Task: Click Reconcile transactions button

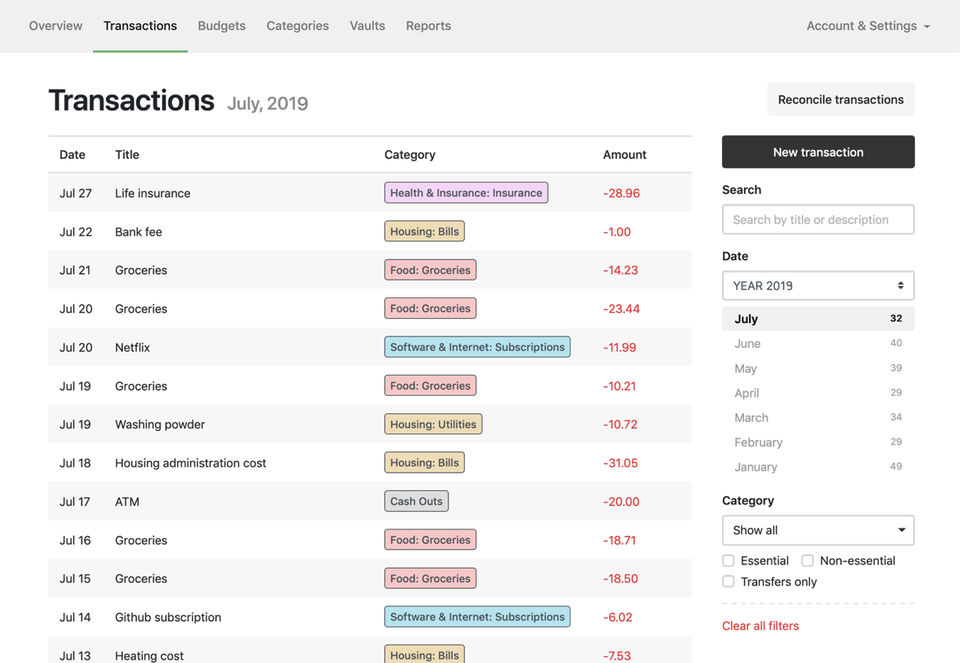Action: coord(841,99)
